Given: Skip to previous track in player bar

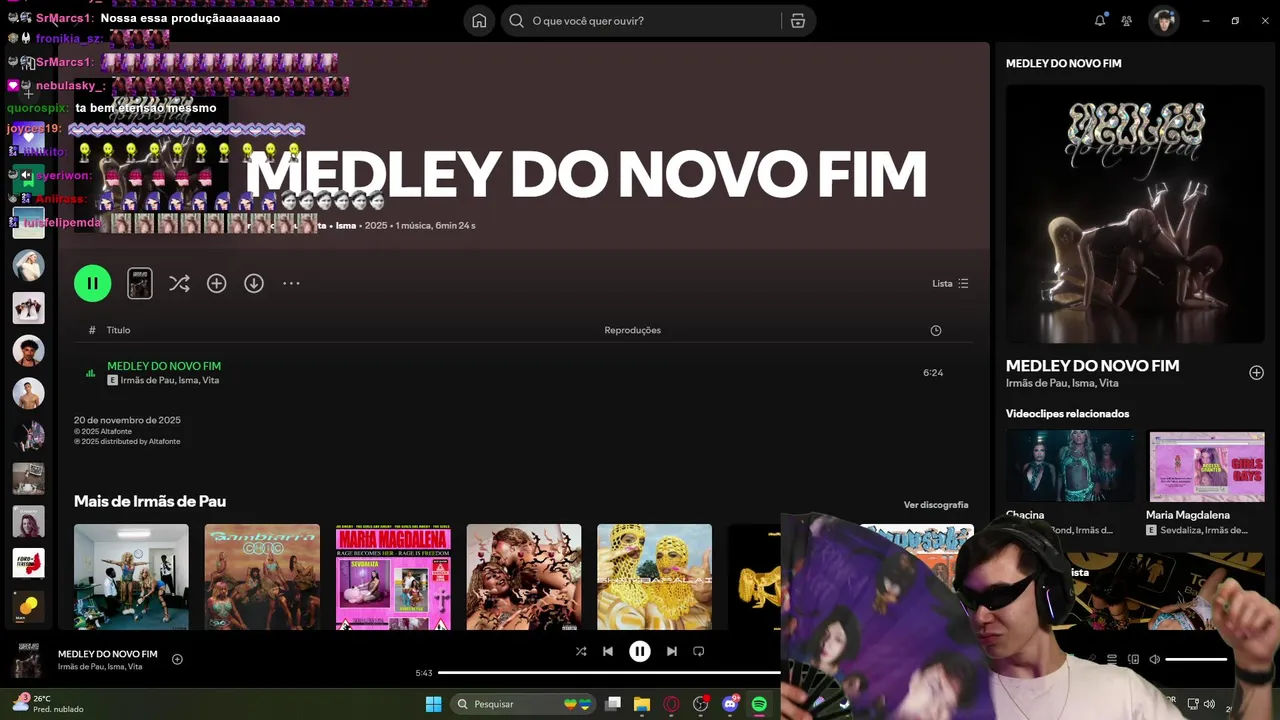Looking at the screenshot, I should tap(608, 651).
